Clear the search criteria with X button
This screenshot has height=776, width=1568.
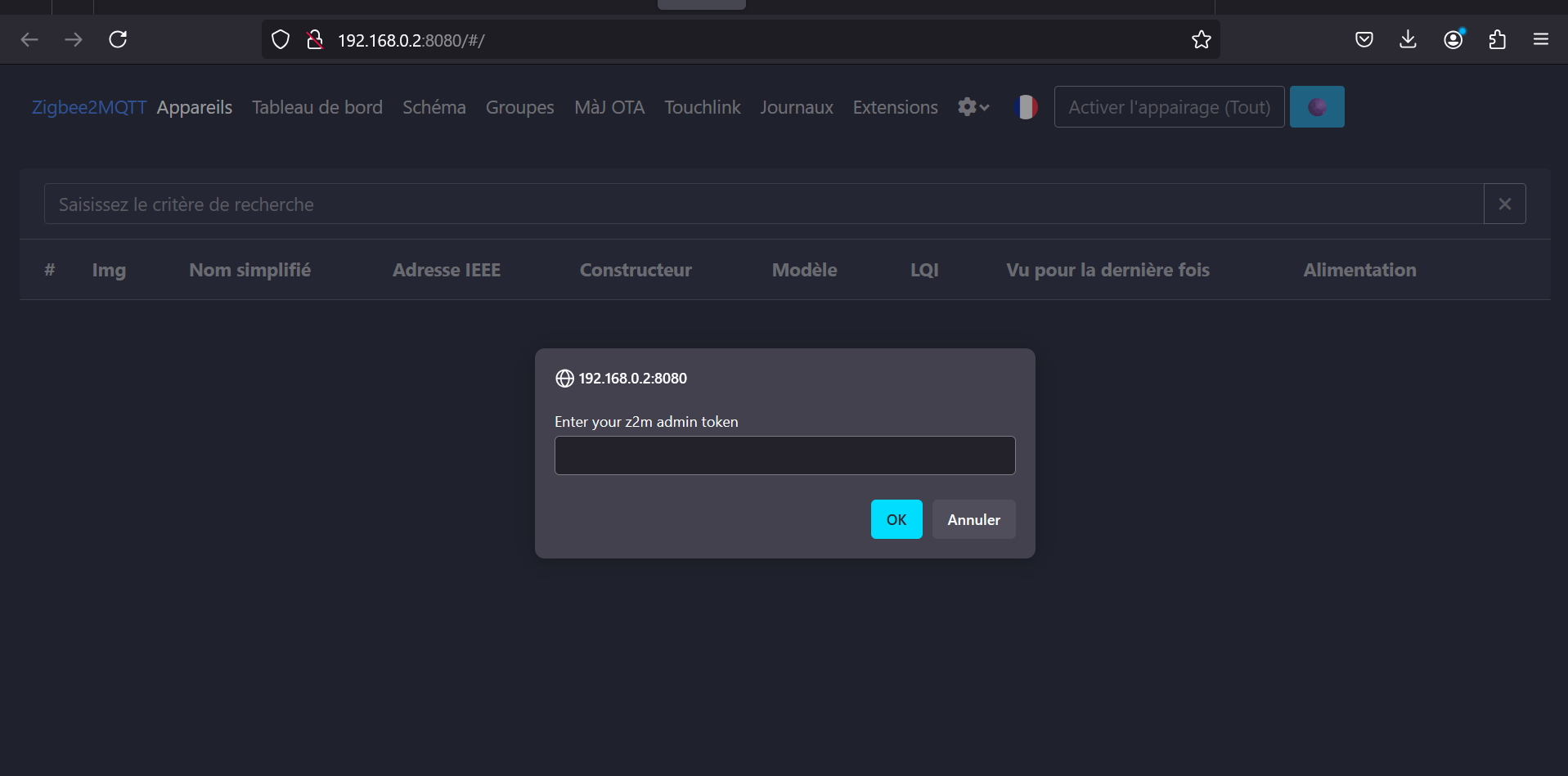pos(1504,204)
